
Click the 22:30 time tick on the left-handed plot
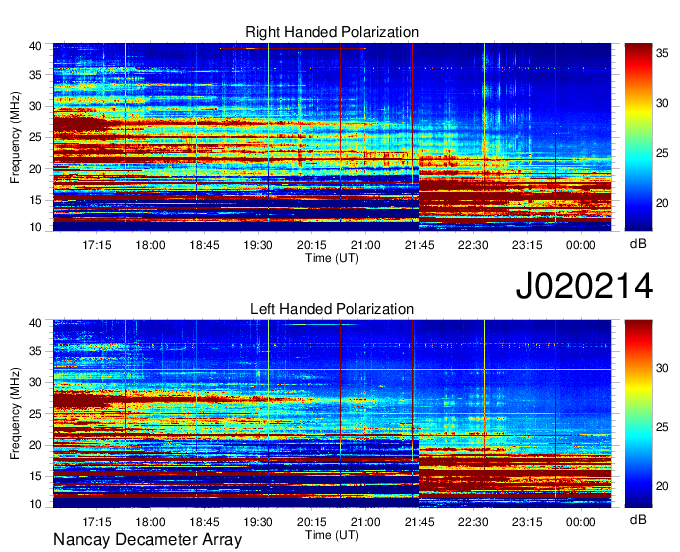point(473,522)
